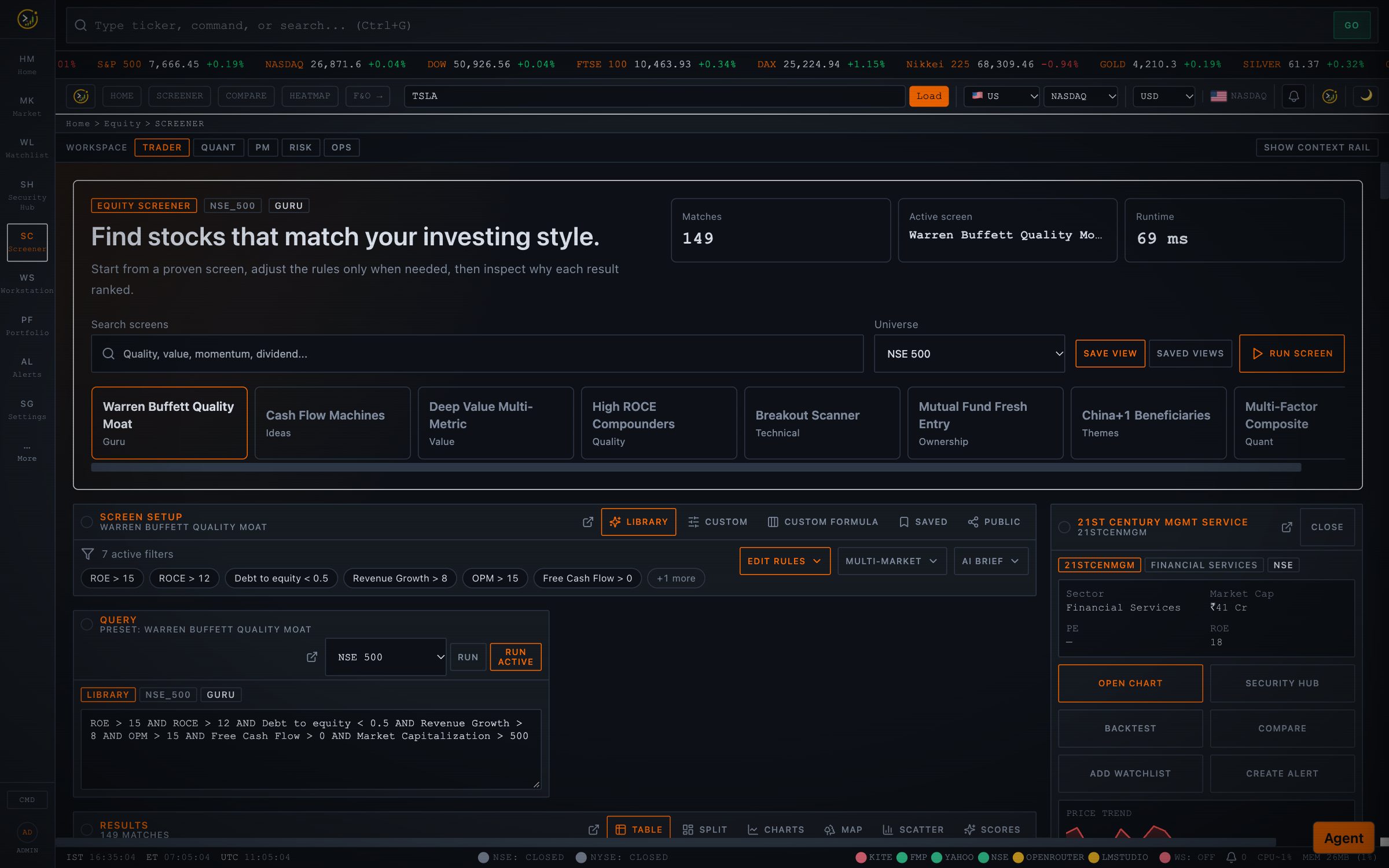This screenshot has width=1389, height=868.
Task: Click the TSLA ticker input field
Action: (655, 96)
